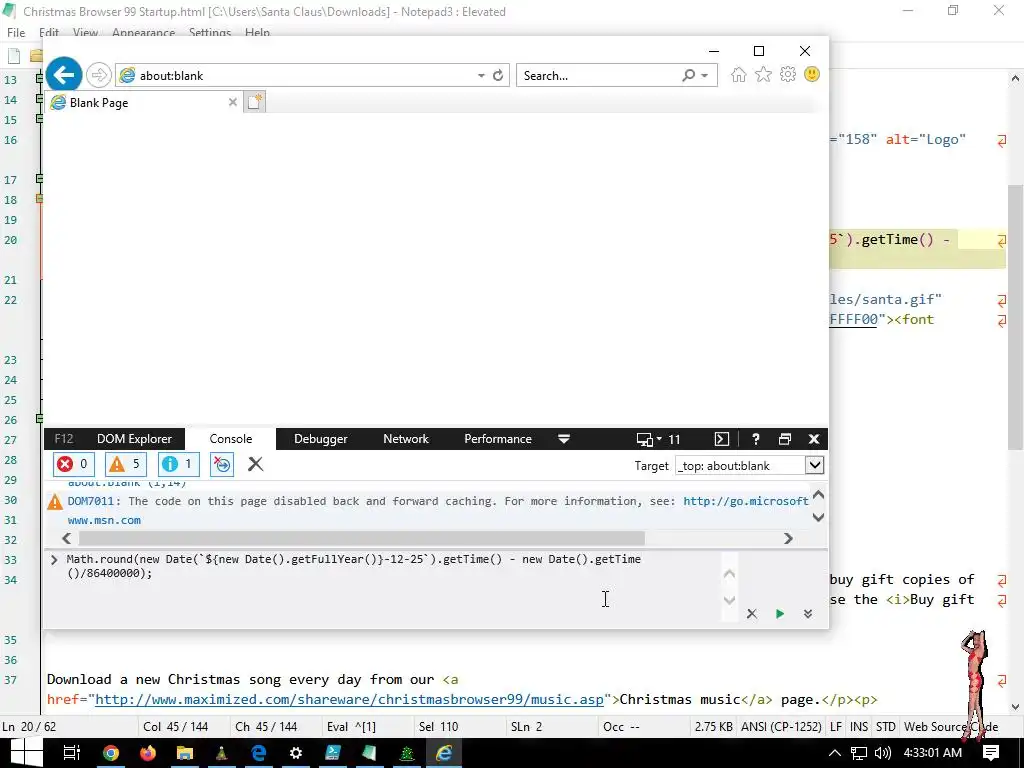Image resolution: width=1024 pixels, height=768 pixels.
Task: Click the show console icon in F12 toolbar
Action: pos(722,439)
